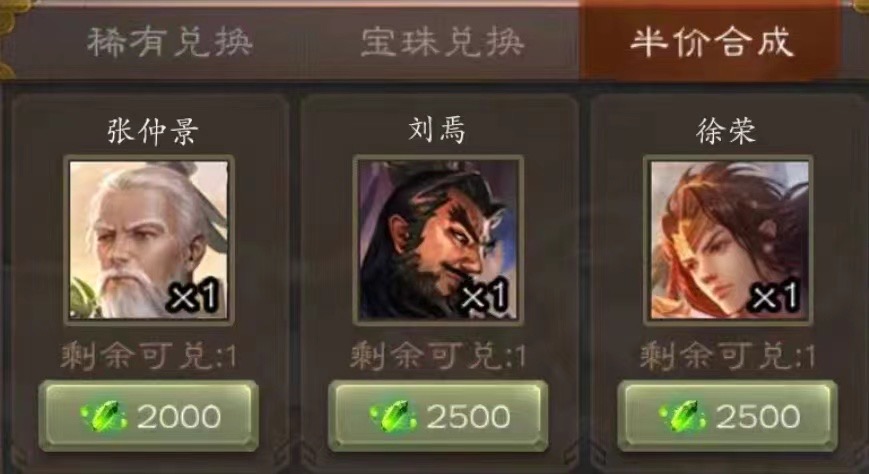The width and height of the screenshot is (869, 474).
Task: Click the 徐荣 name label
Action: coord(726,131)
